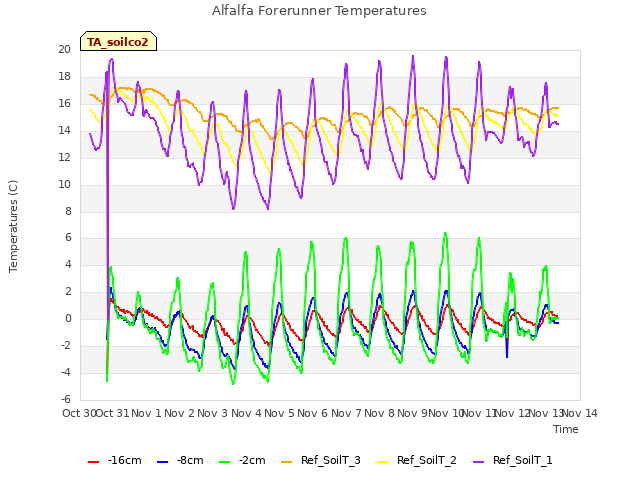Click the 14 y-axis tick label
Image resolution: width=640 pixels, height=480 pixels.
[x=64, y=131]
